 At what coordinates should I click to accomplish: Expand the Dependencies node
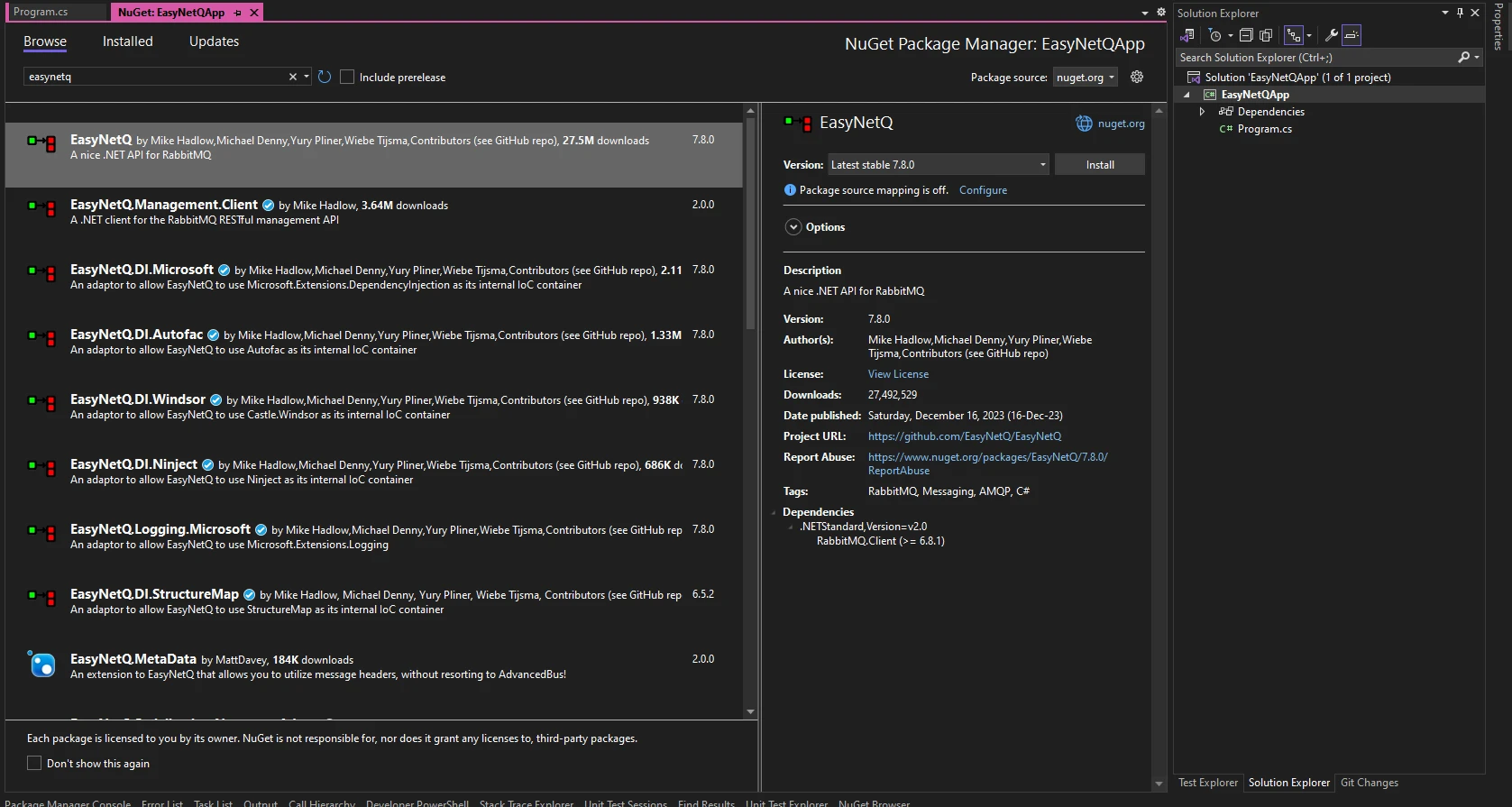tap(1202, 112)
